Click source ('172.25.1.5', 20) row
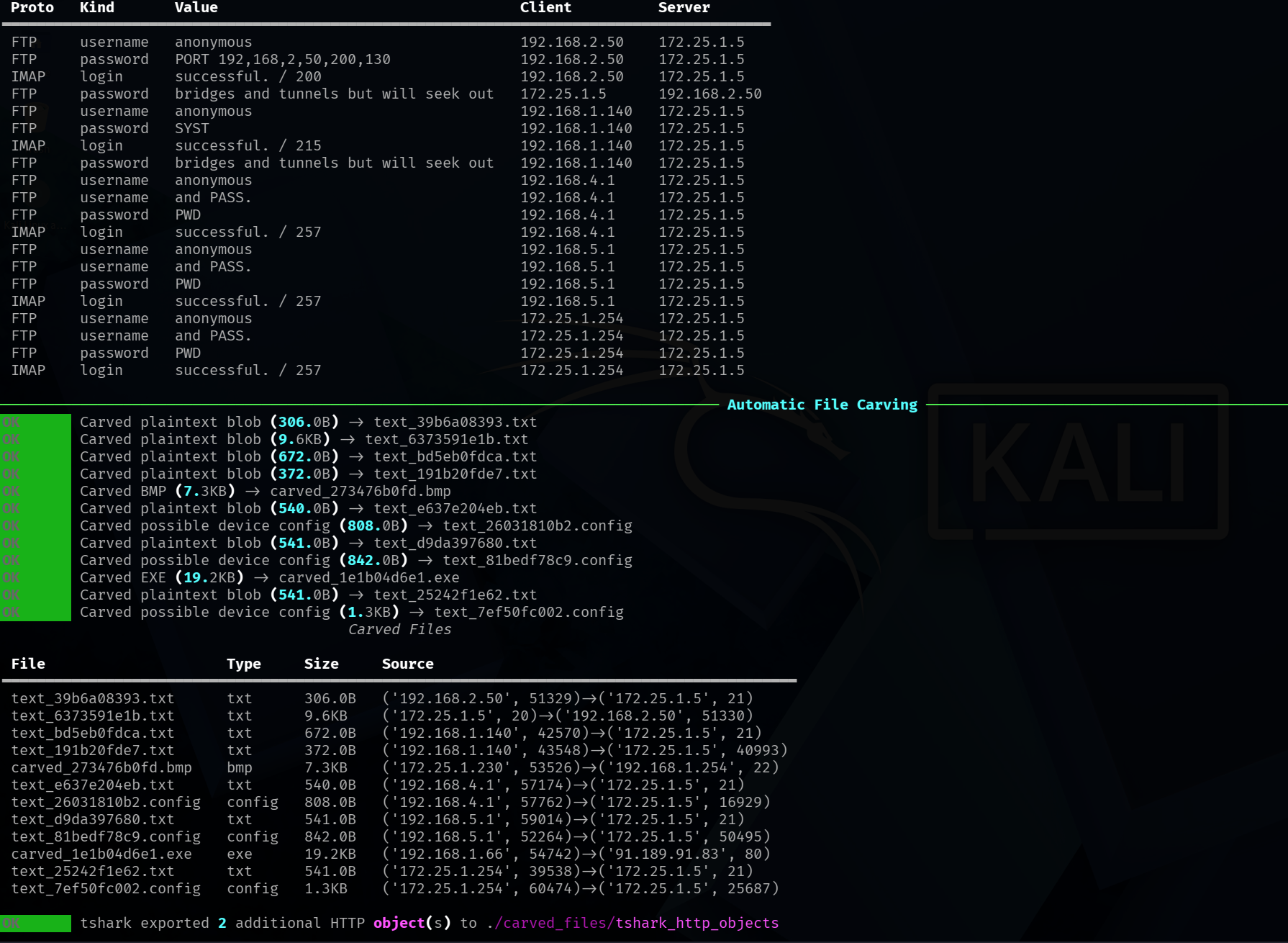The width and height of the screenshot is (1288, 943). [568, 716]
